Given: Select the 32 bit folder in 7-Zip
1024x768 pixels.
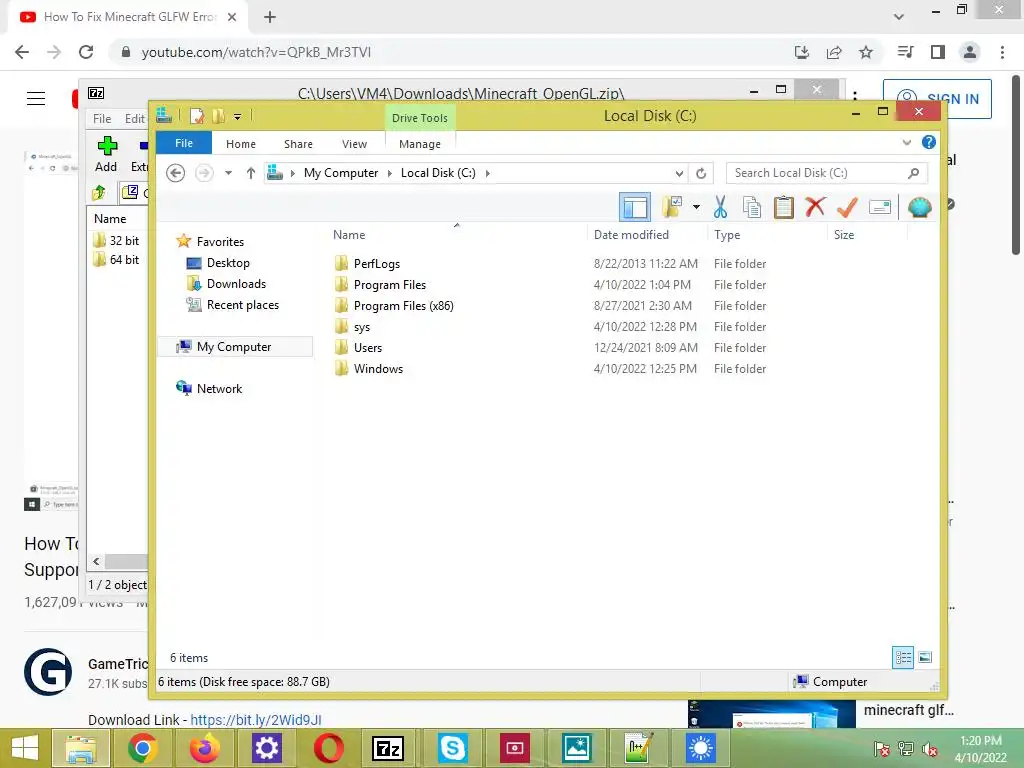Looking at the screenshot, I should tap(116, 240).
